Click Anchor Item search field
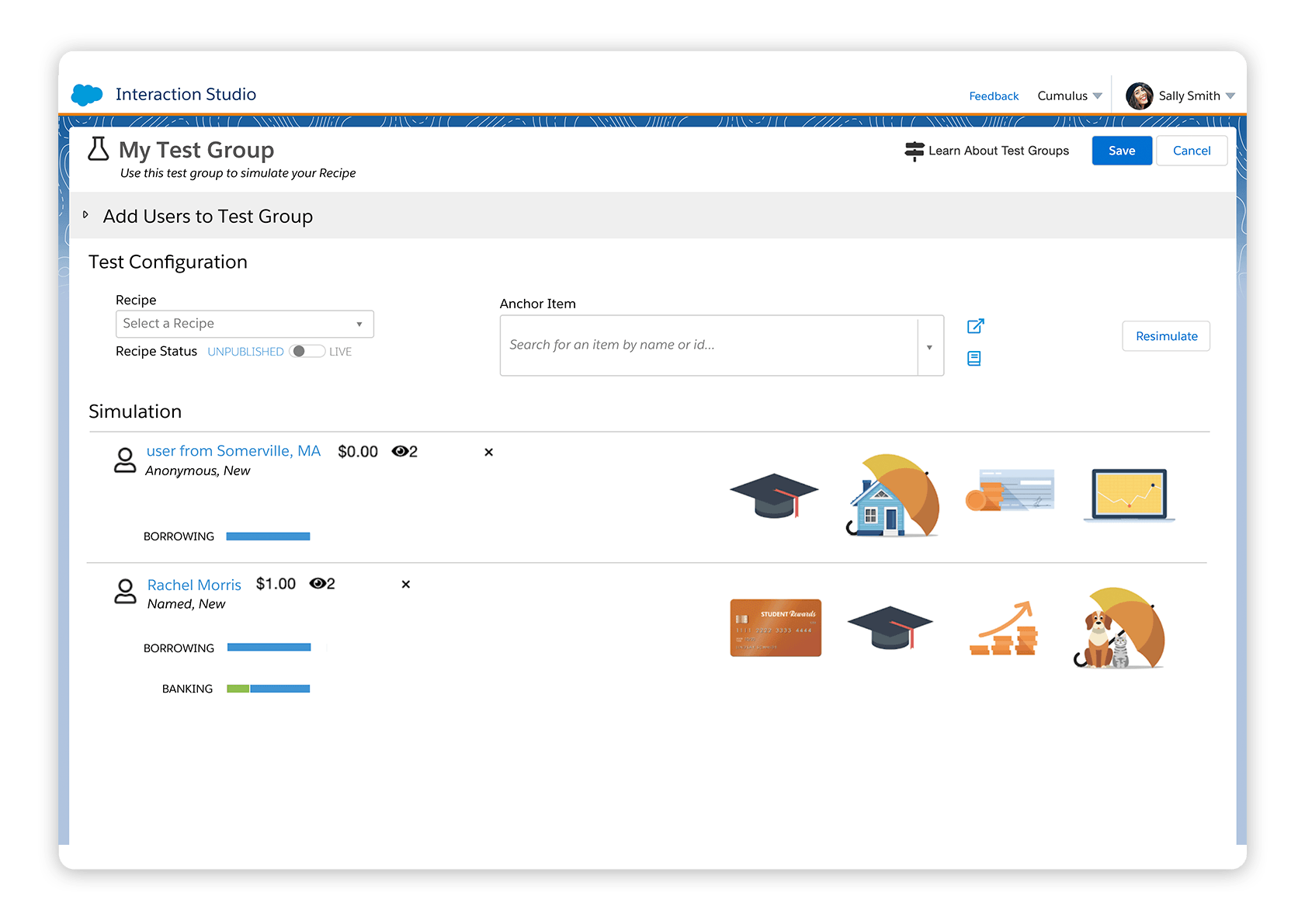 (x=709, y=345)
